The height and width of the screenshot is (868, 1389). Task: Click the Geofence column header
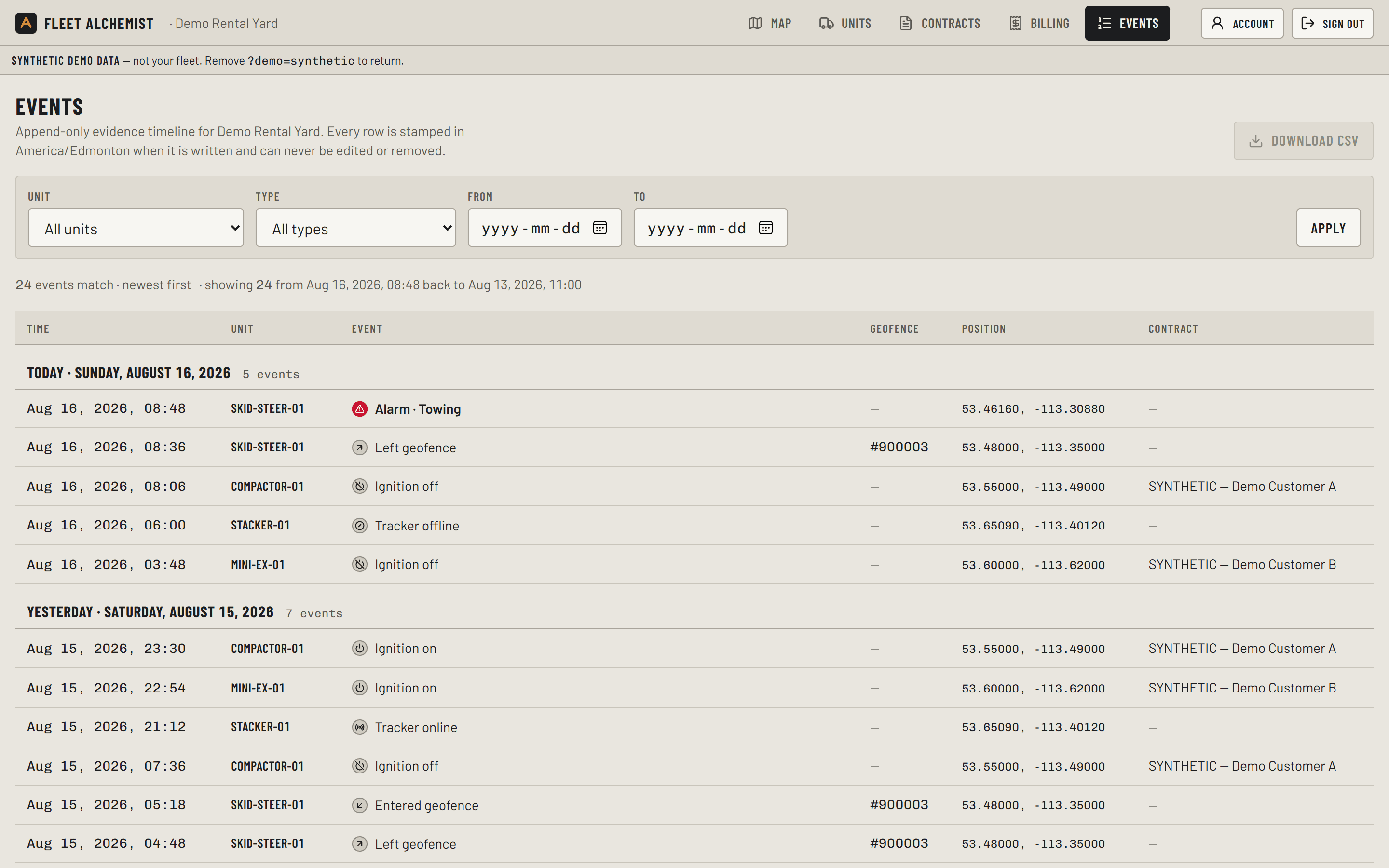pyautogui.click(x=894, y=329)
